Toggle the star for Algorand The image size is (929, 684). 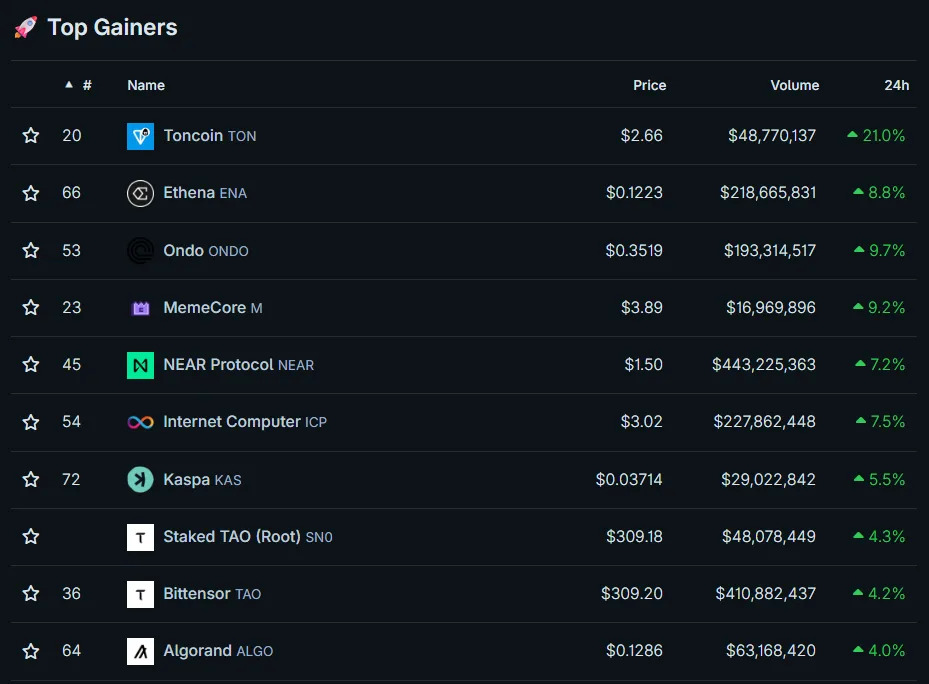pyautogui.click(x=31, y=651)
